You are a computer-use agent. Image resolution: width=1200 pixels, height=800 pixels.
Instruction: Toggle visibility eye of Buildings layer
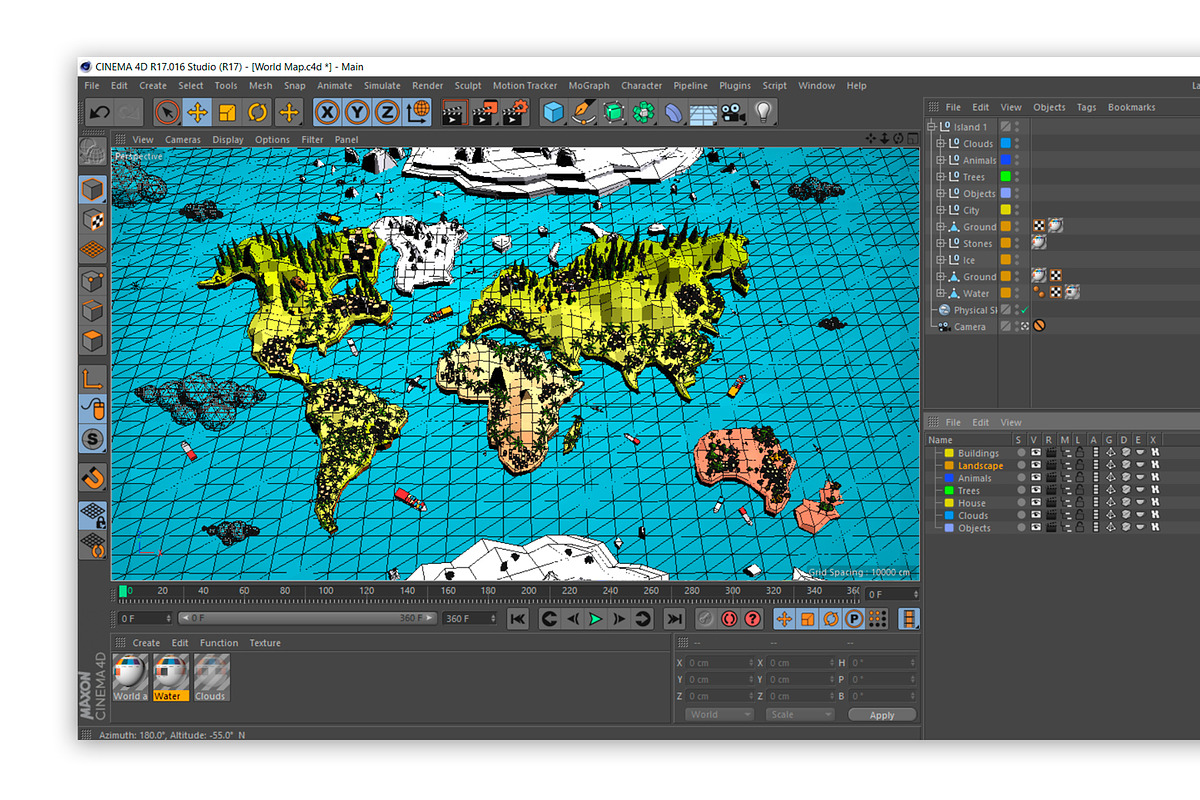point(1035,453)
